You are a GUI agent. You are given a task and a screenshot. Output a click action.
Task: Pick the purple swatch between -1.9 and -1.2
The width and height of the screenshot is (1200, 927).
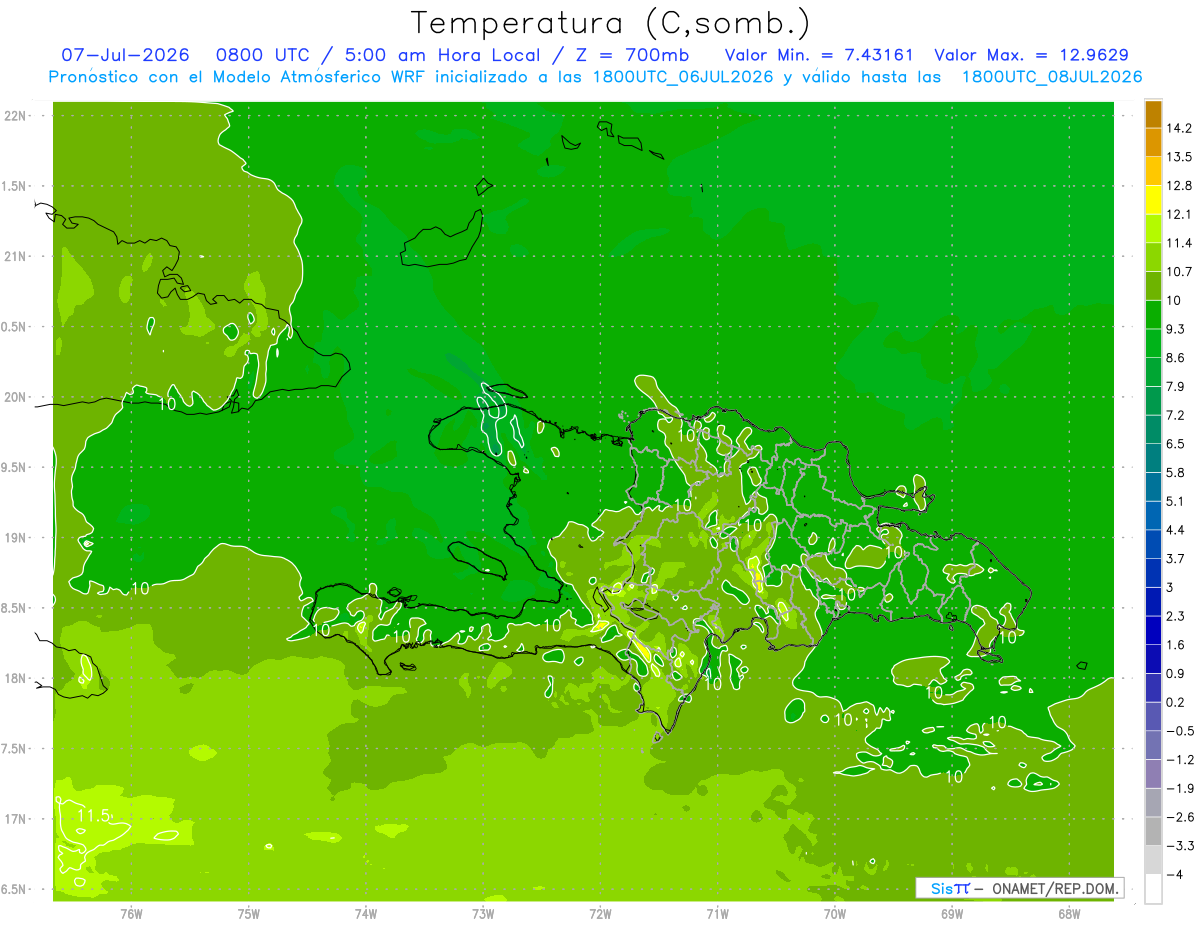point(1153,774)
